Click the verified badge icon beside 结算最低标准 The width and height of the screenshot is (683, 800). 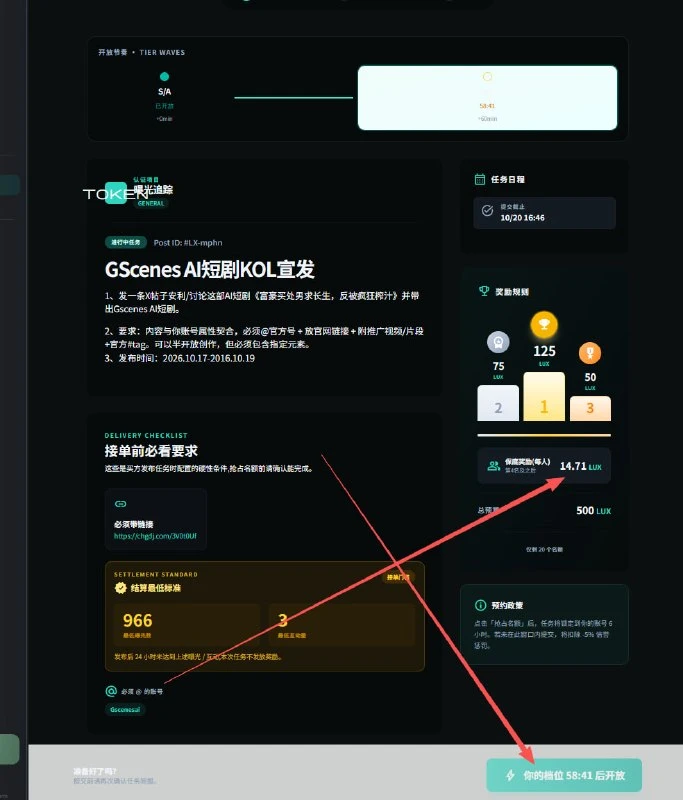click(x=120, y=588)
